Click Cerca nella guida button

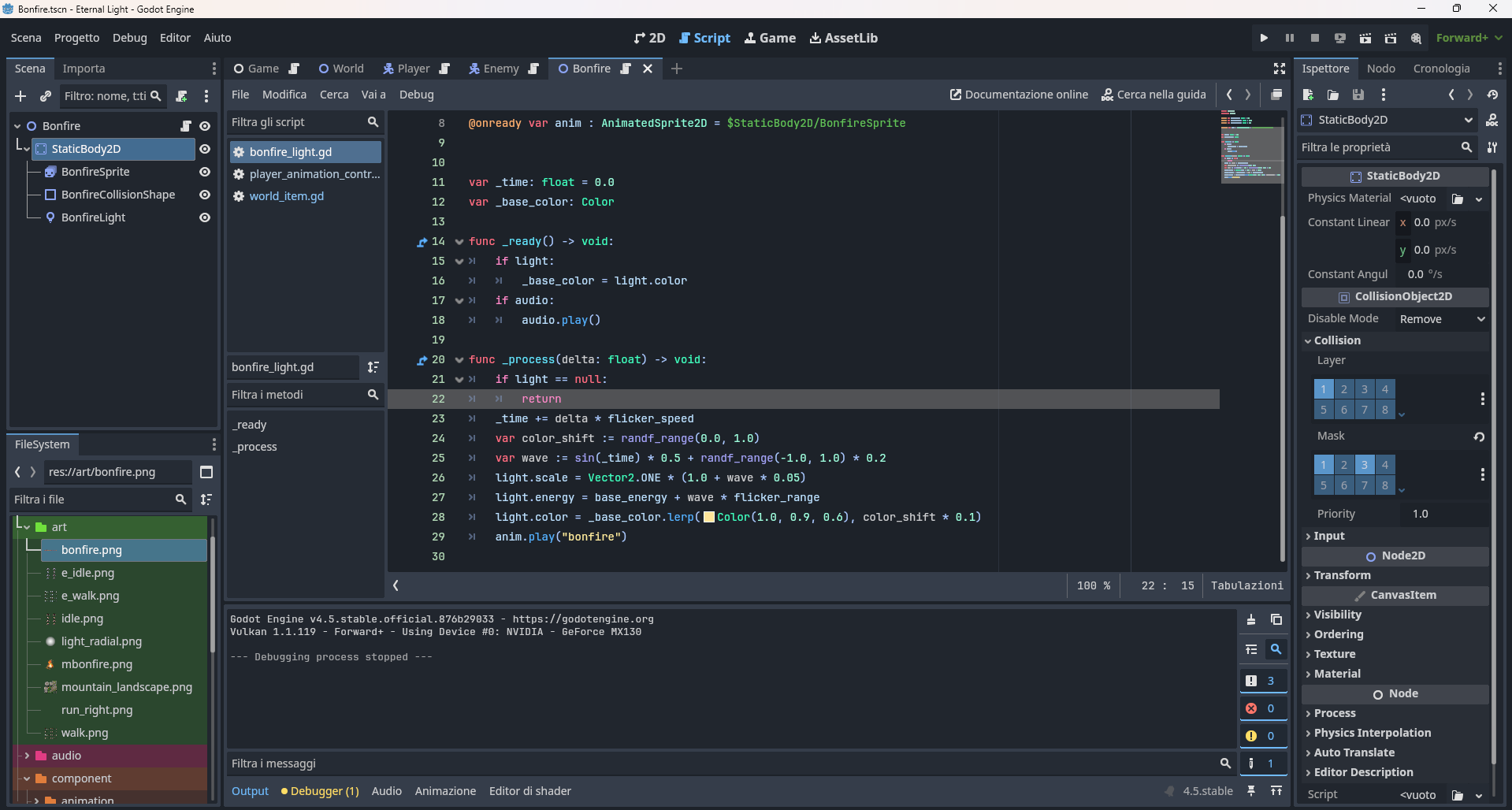[1154, 95]
